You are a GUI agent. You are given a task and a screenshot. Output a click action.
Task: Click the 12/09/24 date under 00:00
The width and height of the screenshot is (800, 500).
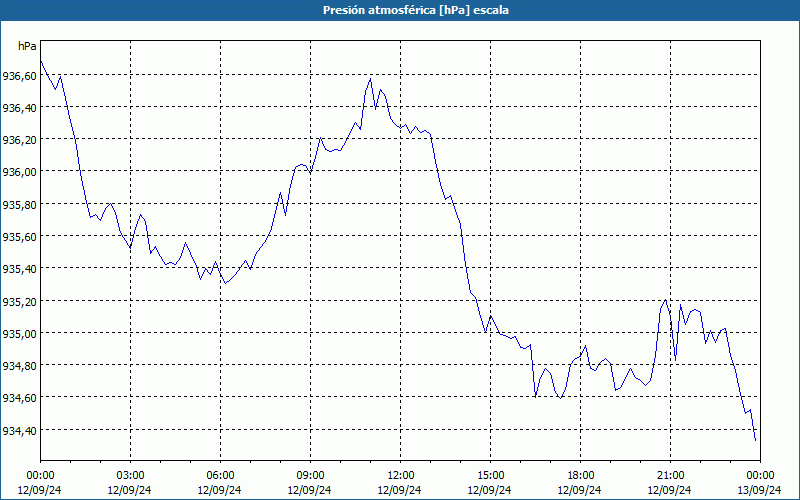40,490
